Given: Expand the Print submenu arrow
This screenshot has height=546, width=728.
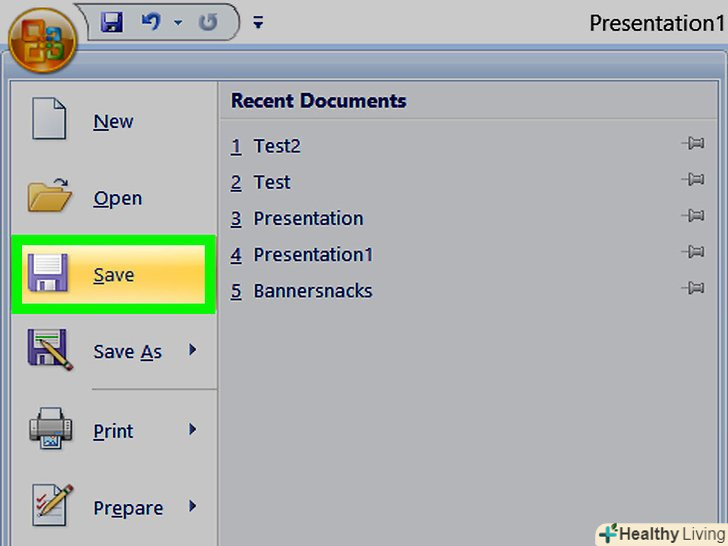Looking at the screenshot, I should point(192,430).
